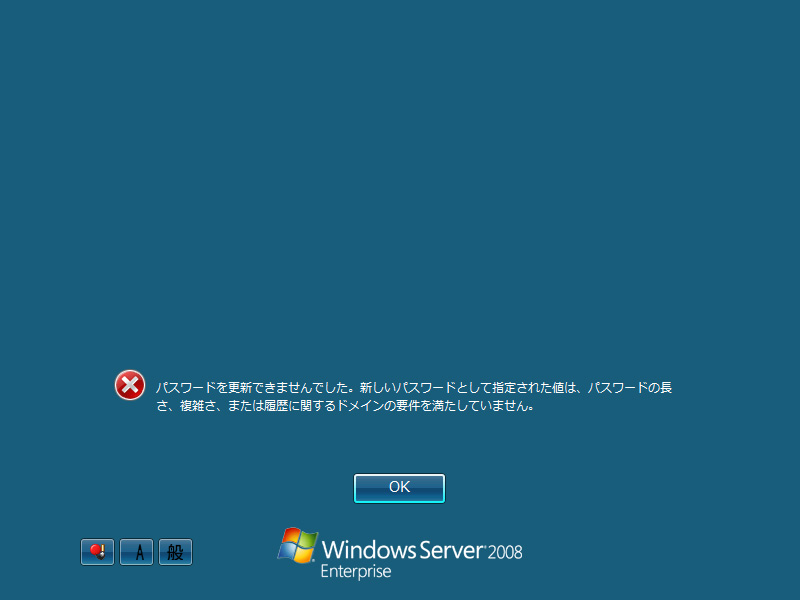Click the word Windows in the logo

[x=369, y=550]
